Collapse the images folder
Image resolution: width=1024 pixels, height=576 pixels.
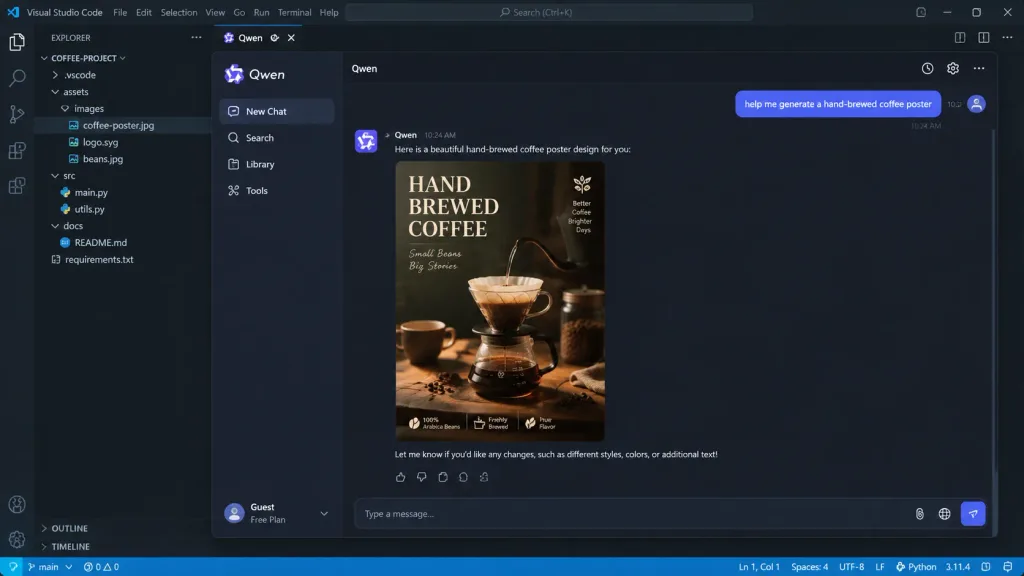pyautogui.click(x=65, y=108)
